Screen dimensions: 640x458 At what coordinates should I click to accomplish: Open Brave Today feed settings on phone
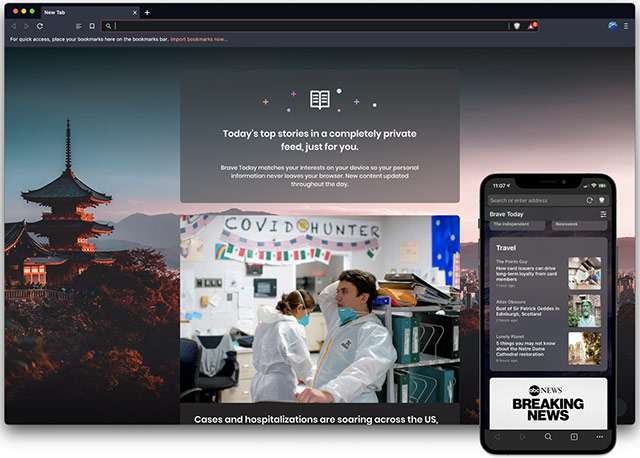click(603, 214)
